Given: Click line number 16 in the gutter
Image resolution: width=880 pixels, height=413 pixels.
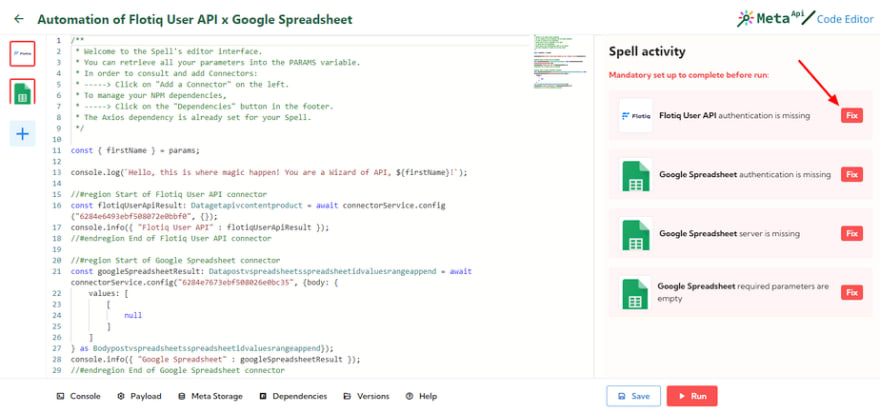Looking at the screenshot, I should point(57,206).
